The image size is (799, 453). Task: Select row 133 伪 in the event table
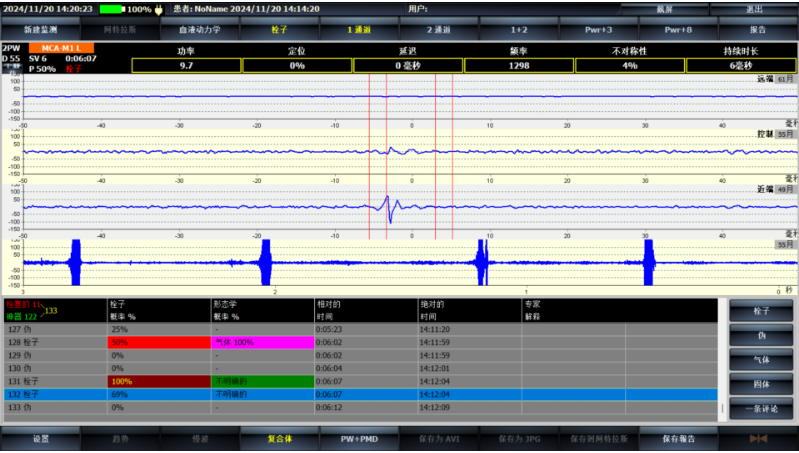coord(361,407)
